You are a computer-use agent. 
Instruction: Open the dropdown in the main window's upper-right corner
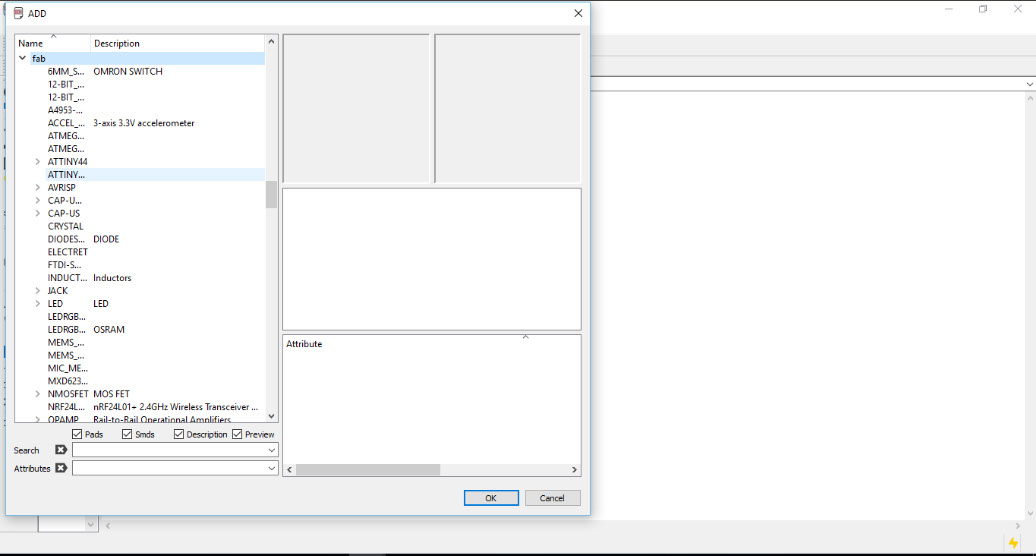coord(1029,84)
